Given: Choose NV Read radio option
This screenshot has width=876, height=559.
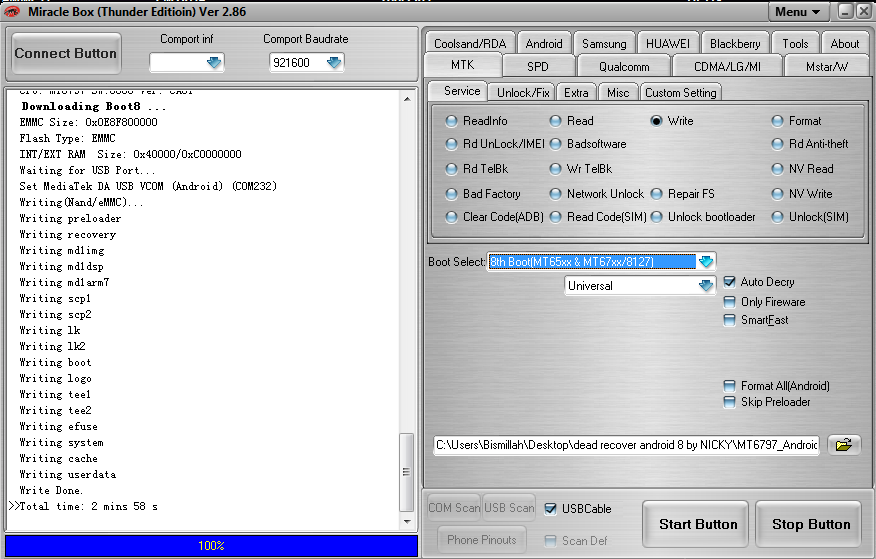Looking at the screenshot, I should point(777,169).
